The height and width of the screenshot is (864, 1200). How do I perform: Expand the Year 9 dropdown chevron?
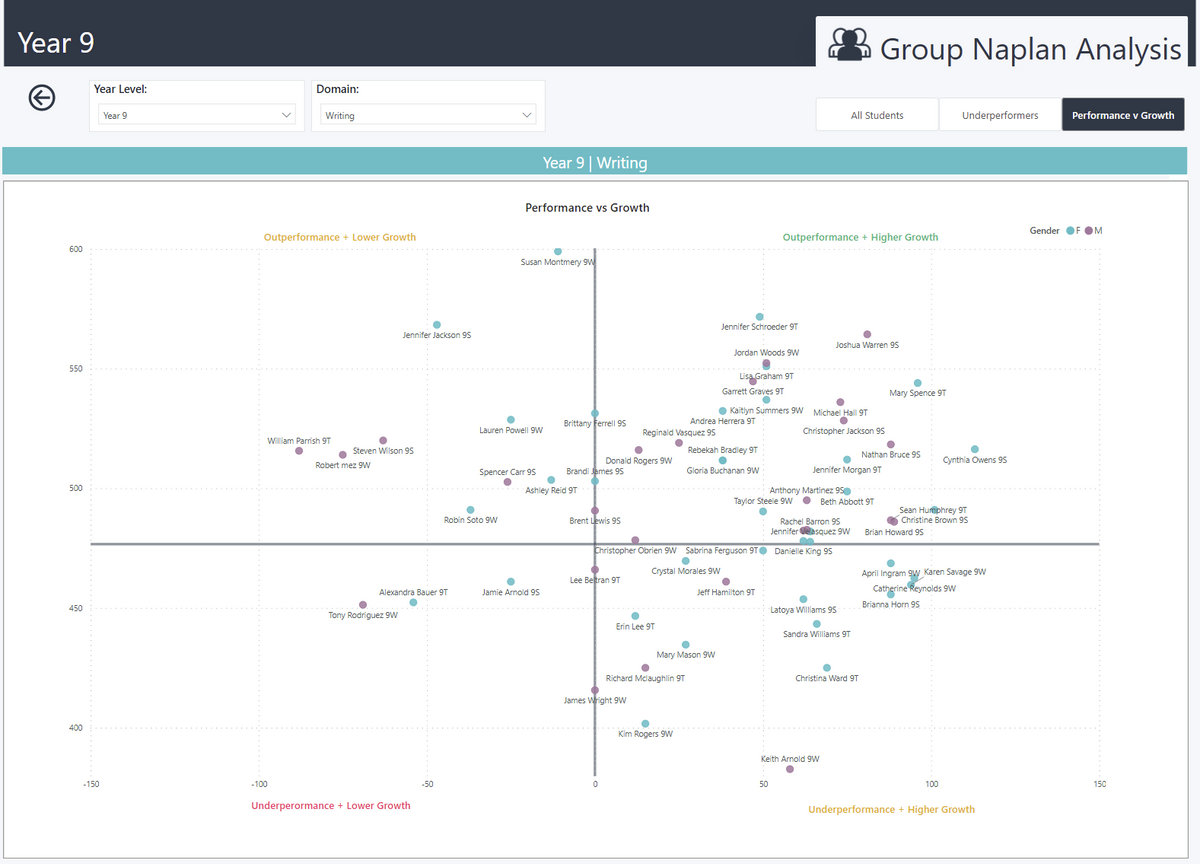pyautogui.click(x=287, y=115)
